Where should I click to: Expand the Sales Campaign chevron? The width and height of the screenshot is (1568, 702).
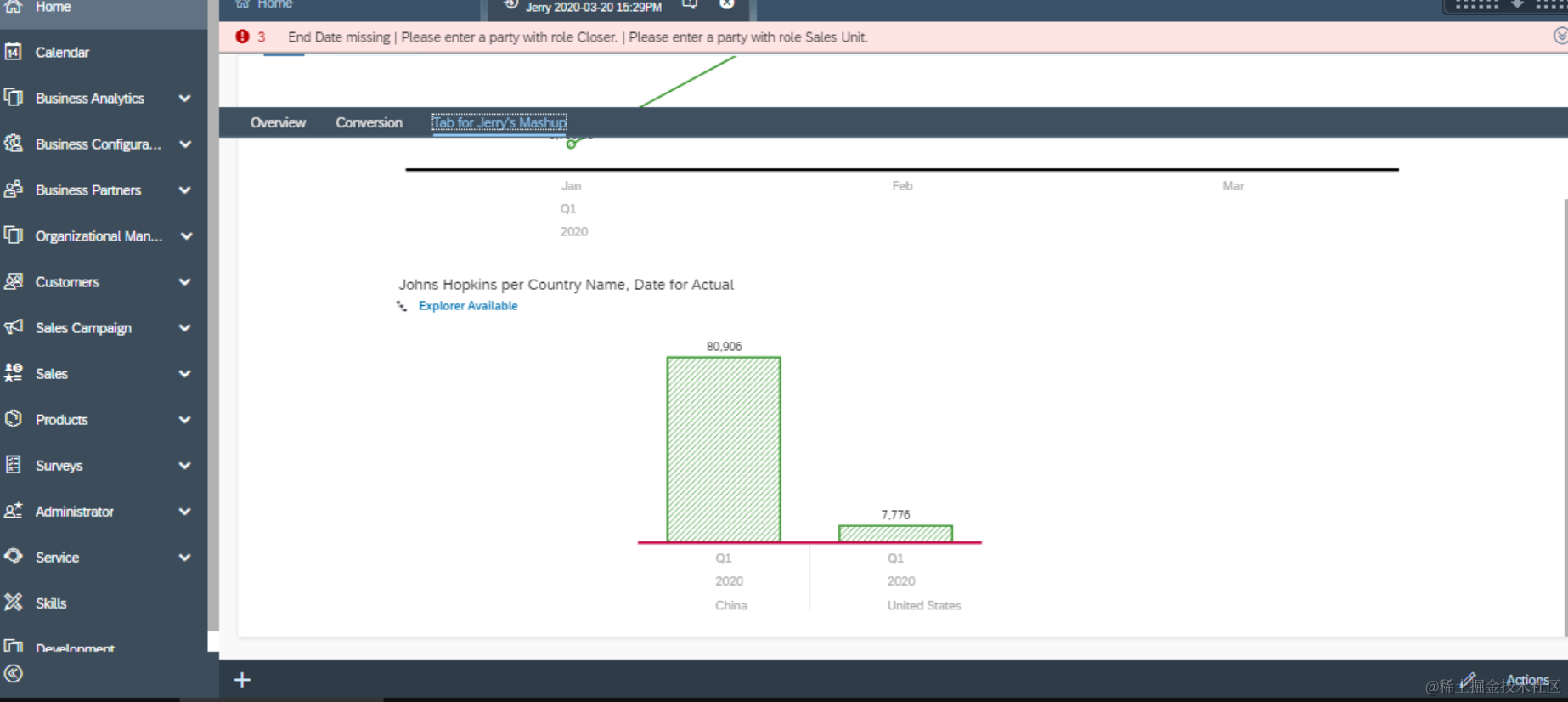pos(184,328)
